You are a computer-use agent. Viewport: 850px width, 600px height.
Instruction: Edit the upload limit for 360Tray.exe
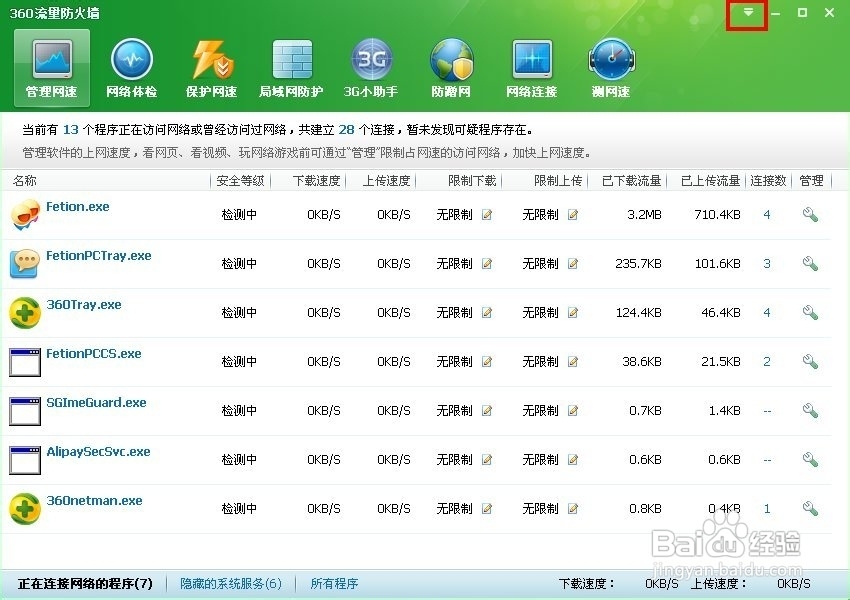pyautogui.click(x=572, y=313)
